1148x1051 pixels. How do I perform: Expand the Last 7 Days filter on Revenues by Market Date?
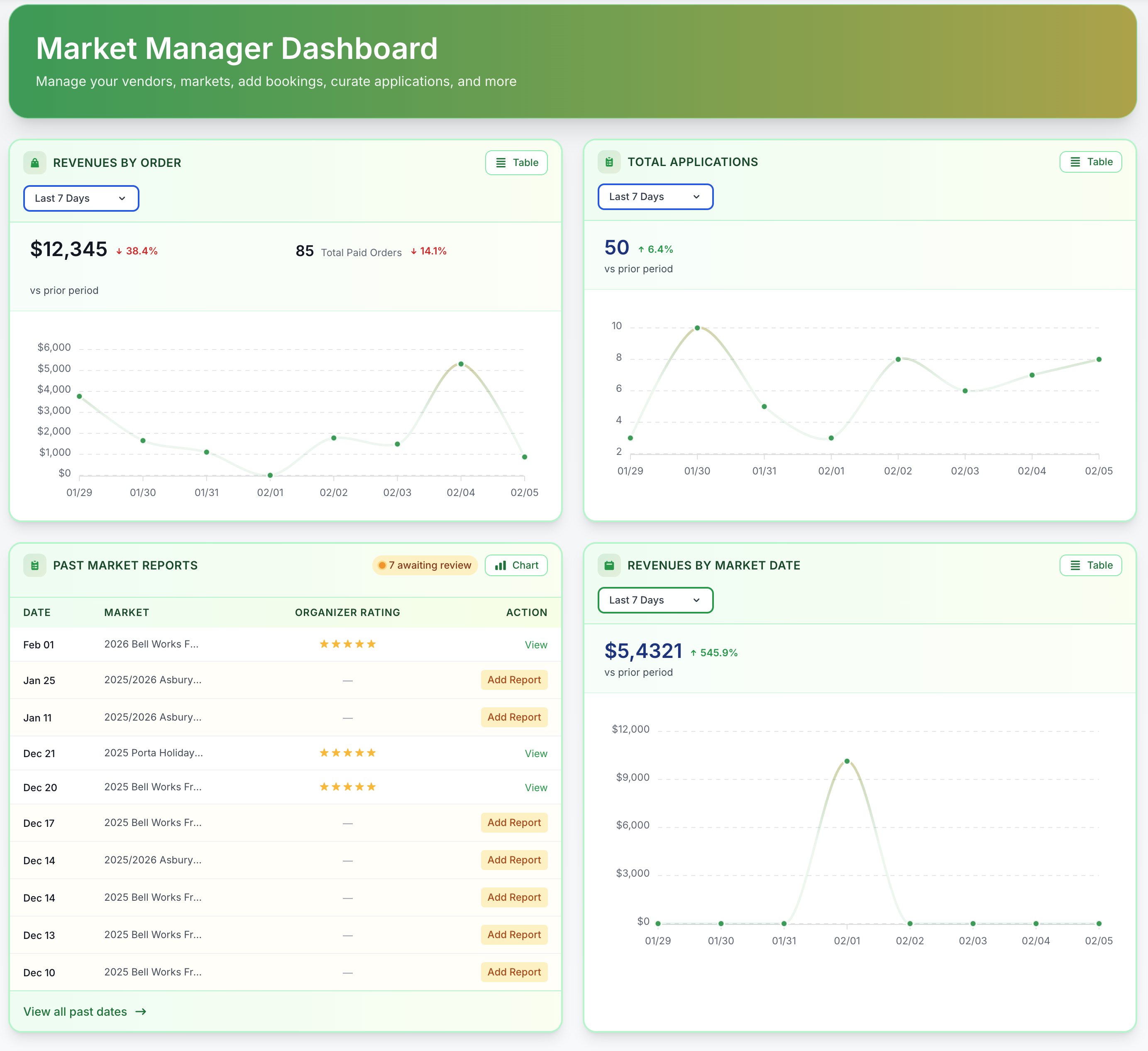coord(655,600)
